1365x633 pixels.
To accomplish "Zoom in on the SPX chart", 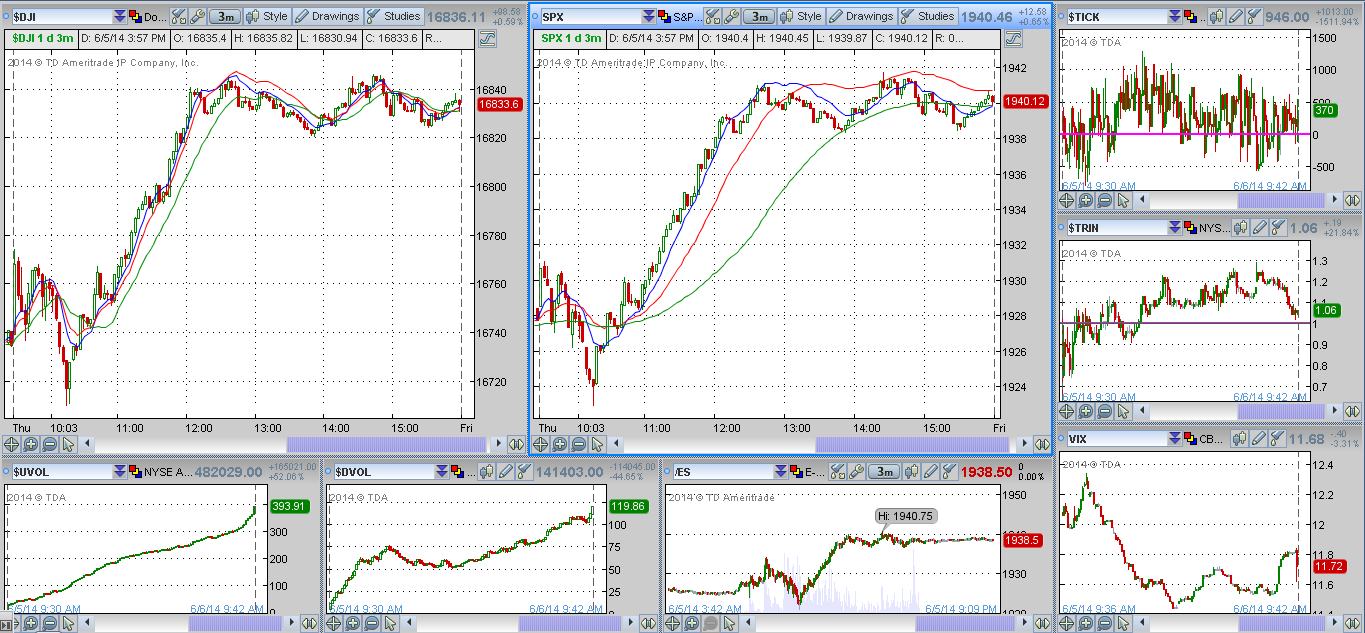I will 559,444.
